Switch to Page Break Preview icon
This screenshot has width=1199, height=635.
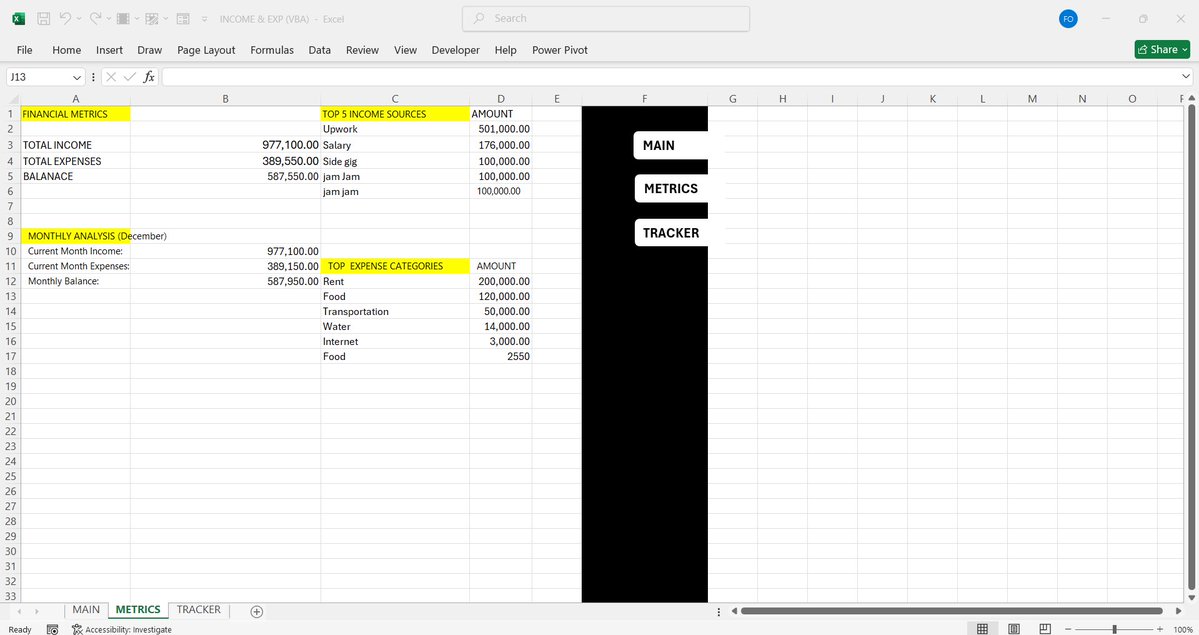click(1045, 629)
